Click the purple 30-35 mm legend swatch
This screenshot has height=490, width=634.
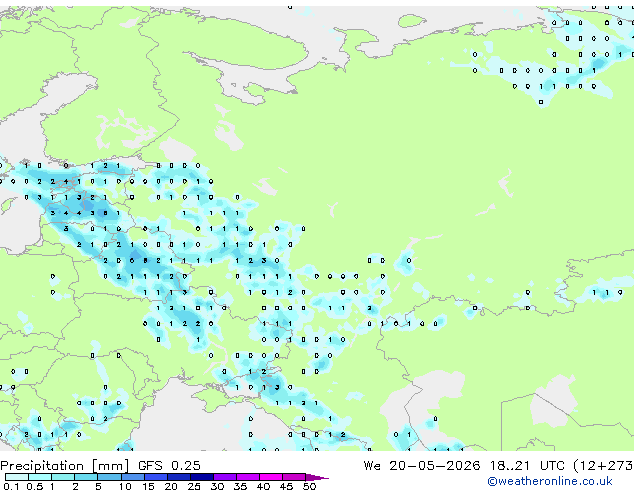[x=225, y=477]
